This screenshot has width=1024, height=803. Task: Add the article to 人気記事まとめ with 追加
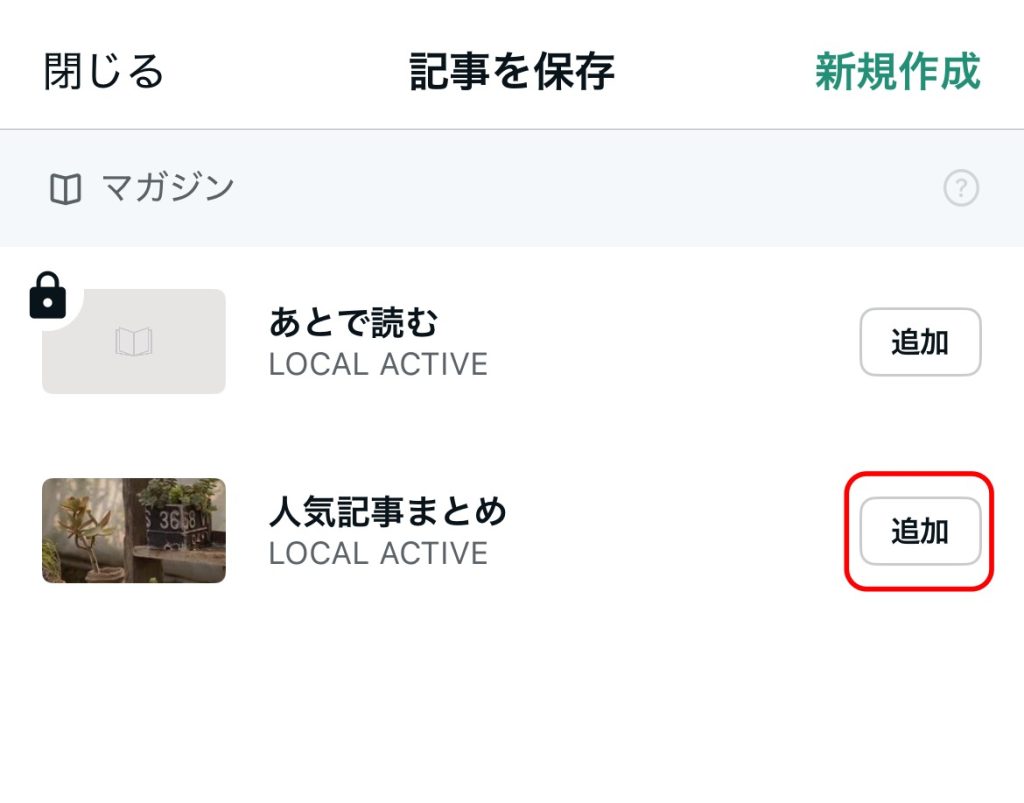[x=920, y=531]
